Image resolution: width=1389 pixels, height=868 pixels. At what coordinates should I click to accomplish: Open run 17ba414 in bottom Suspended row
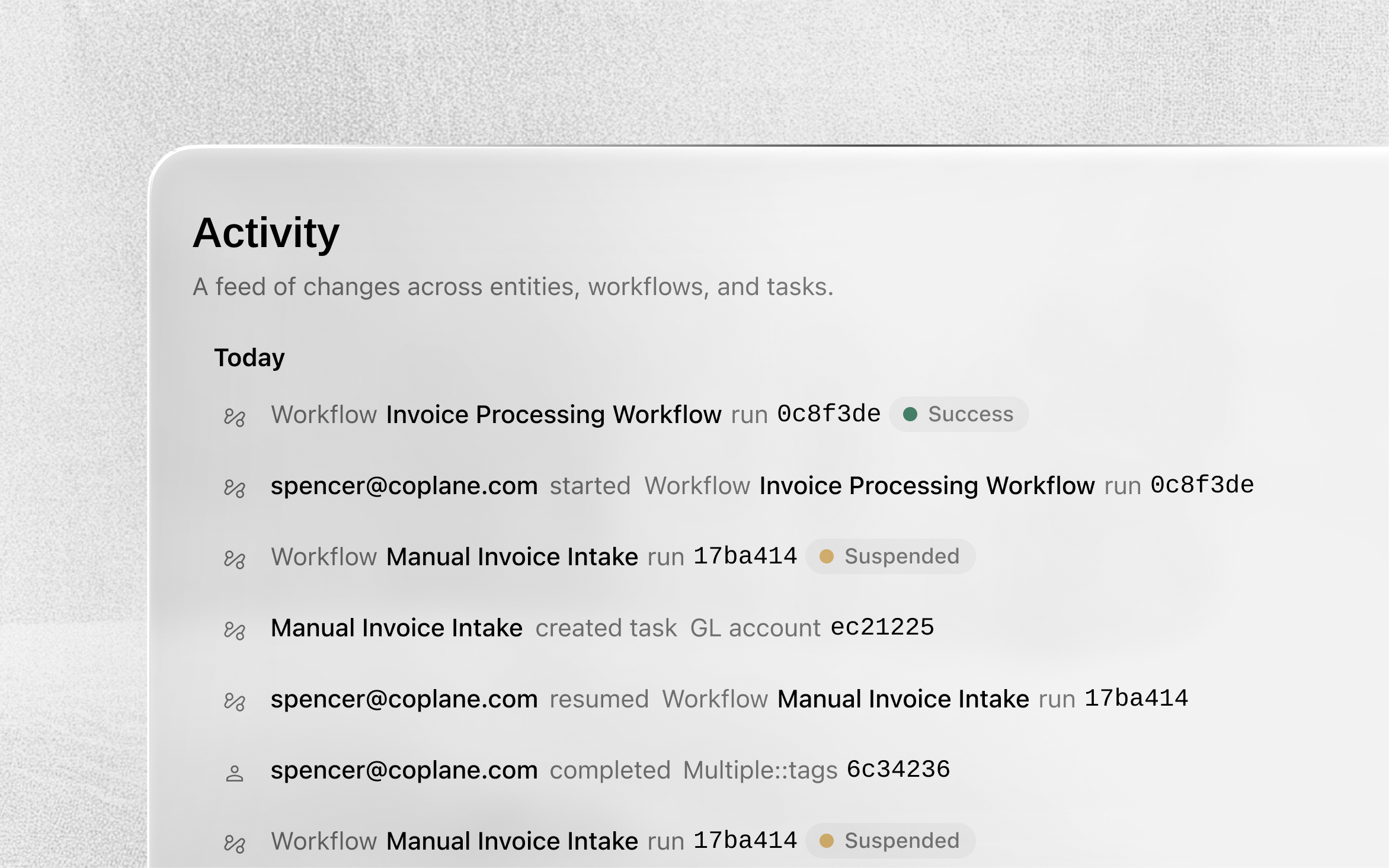(745, 840)
